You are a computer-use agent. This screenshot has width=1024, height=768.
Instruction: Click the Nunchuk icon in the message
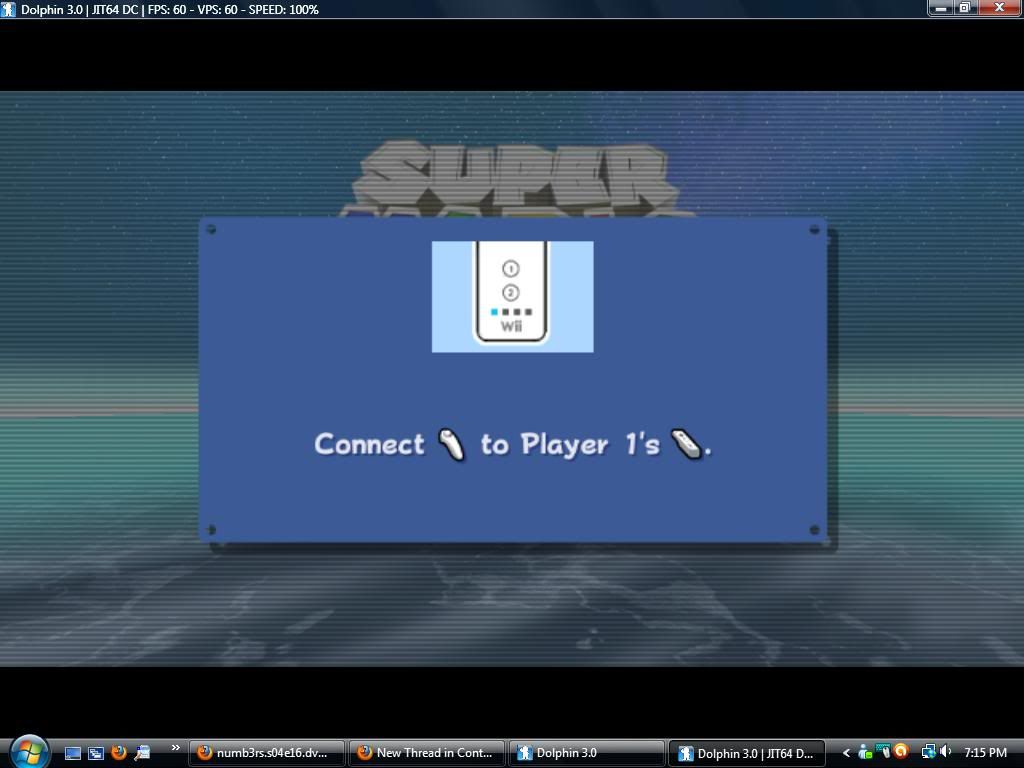click(451, 445)
